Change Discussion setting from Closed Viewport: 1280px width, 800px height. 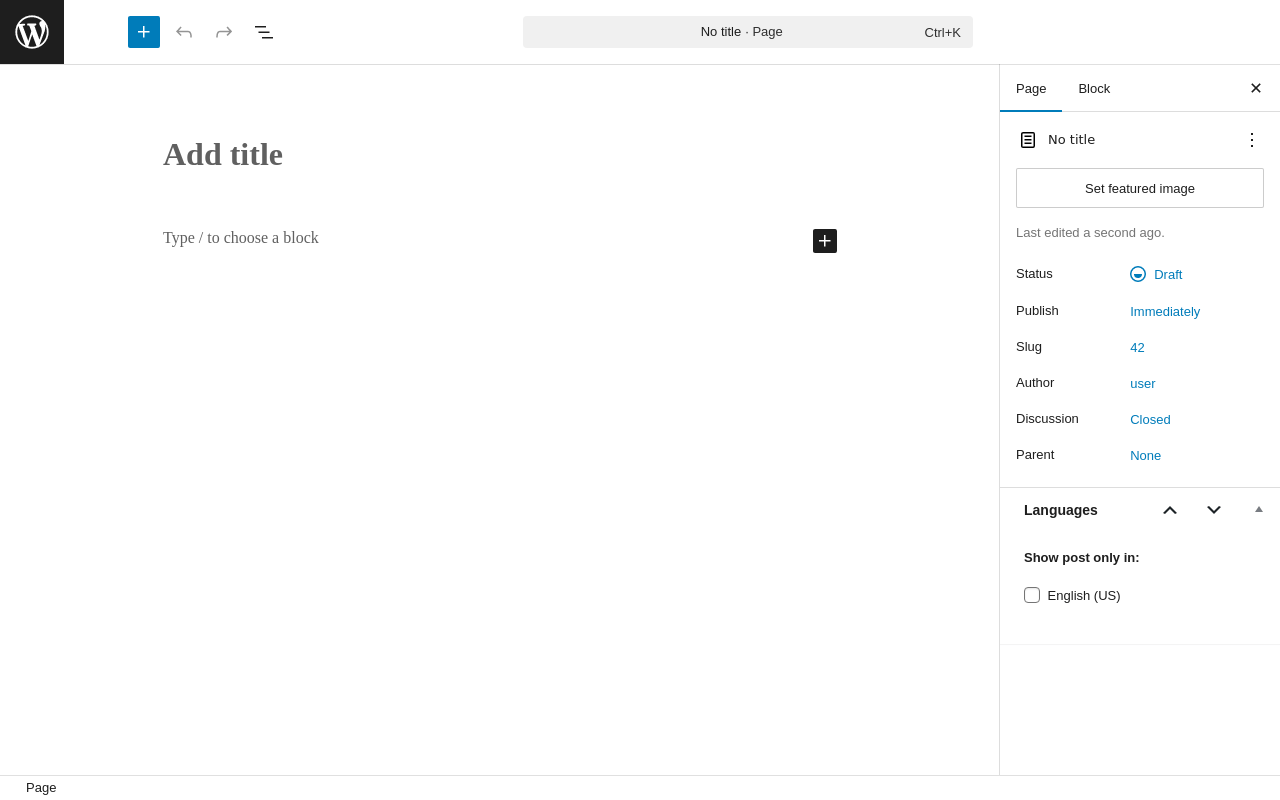(1150, 419)
